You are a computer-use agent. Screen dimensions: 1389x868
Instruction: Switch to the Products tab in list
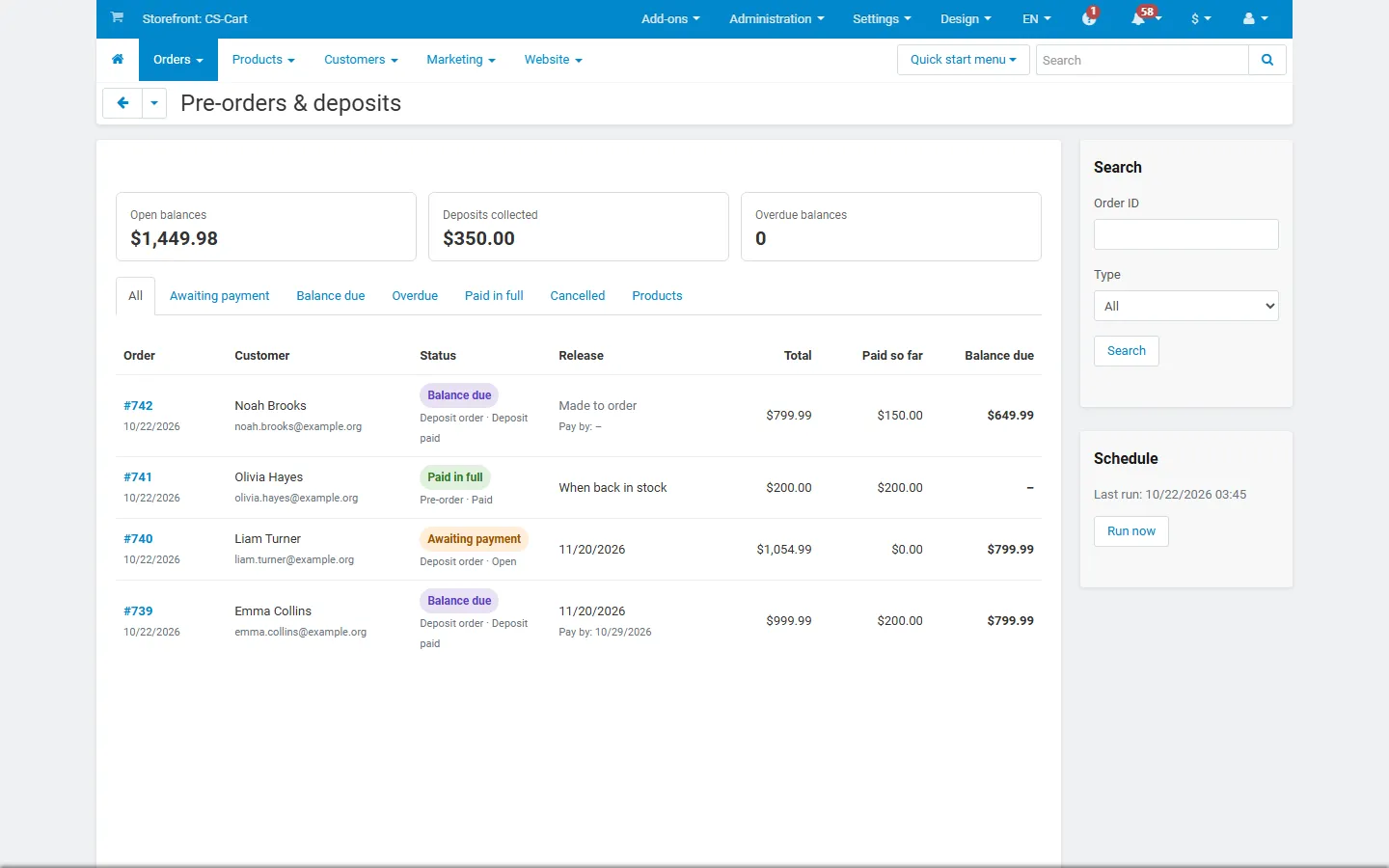tap(657, 296)
